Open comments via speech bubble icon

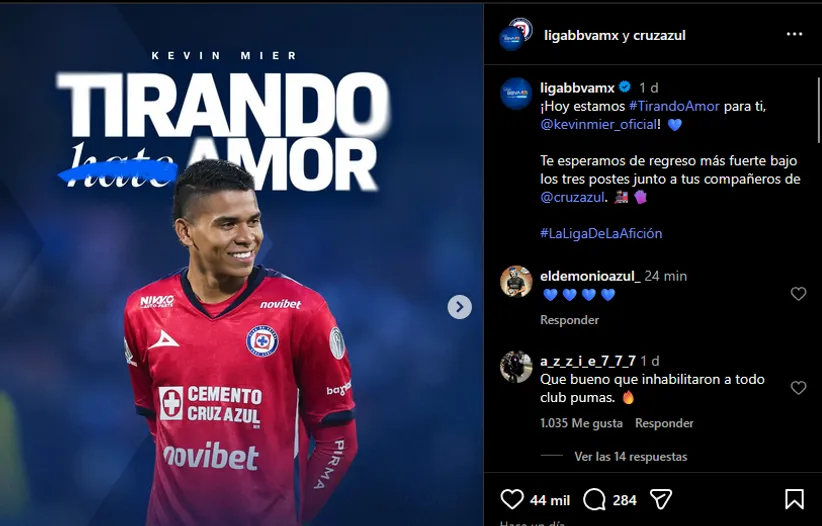pos(594,500)
